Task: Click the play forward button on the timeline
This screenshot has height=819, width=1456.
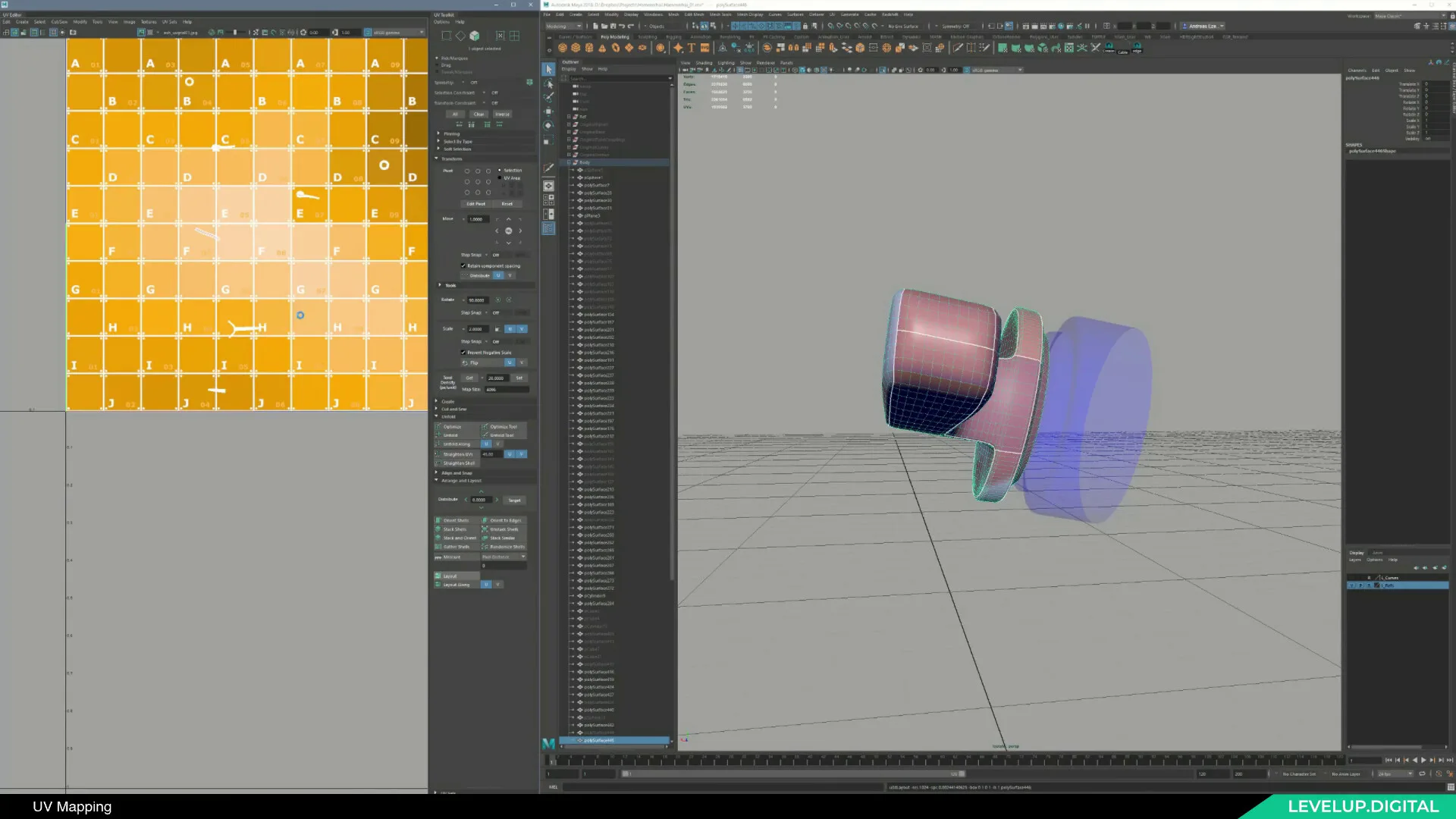Action: (x=1423, y=760)
